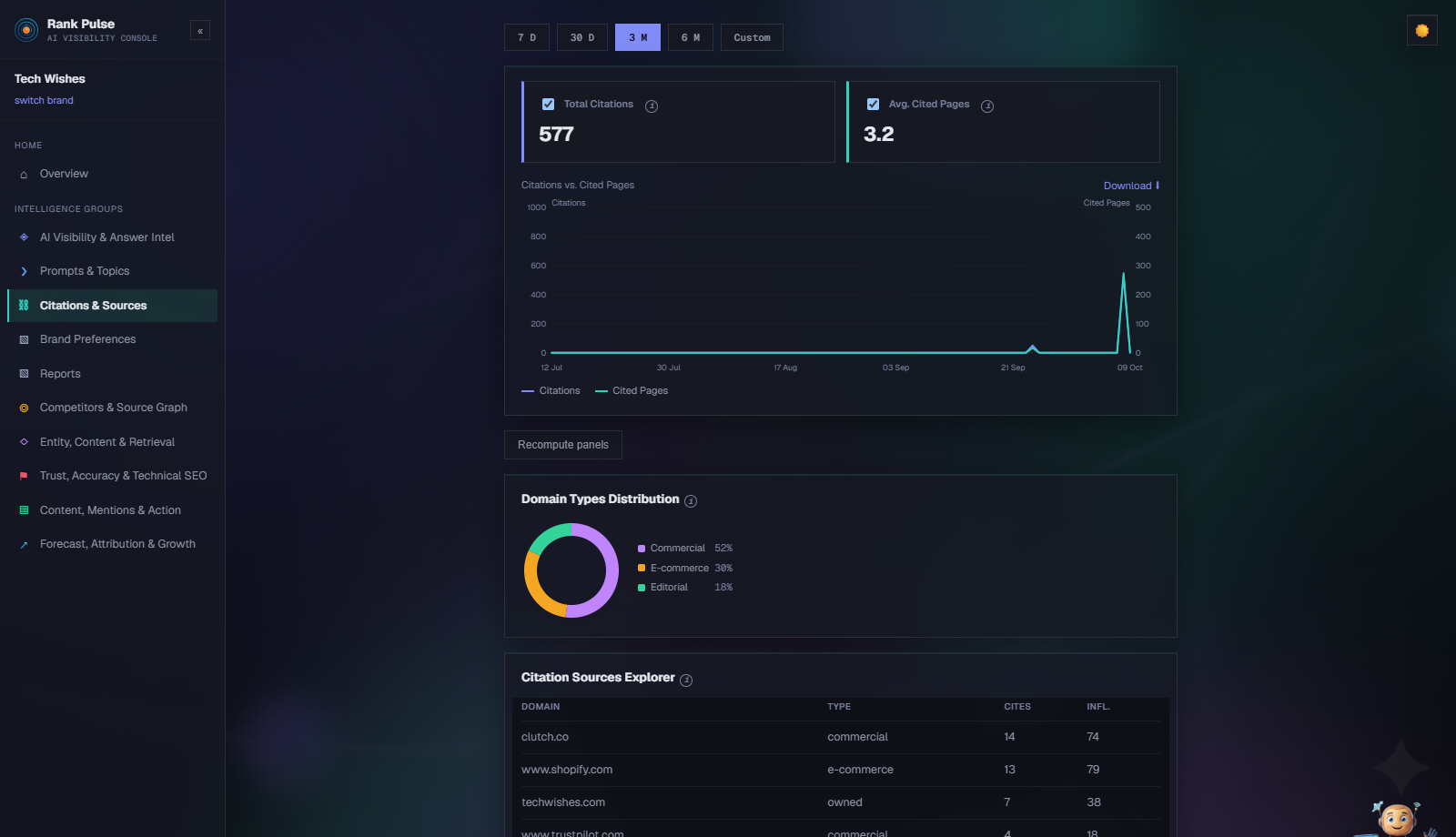Select the 6 M time range tab

pos(691,37)
